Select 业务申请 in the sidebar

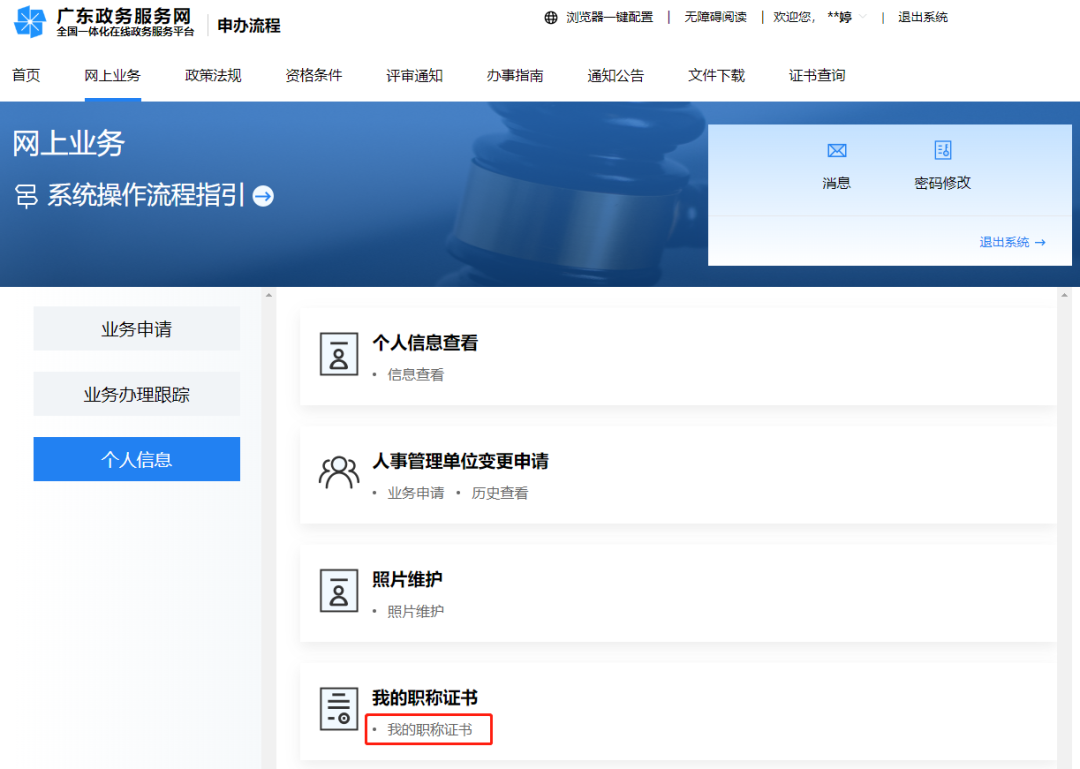click(136, 328)
